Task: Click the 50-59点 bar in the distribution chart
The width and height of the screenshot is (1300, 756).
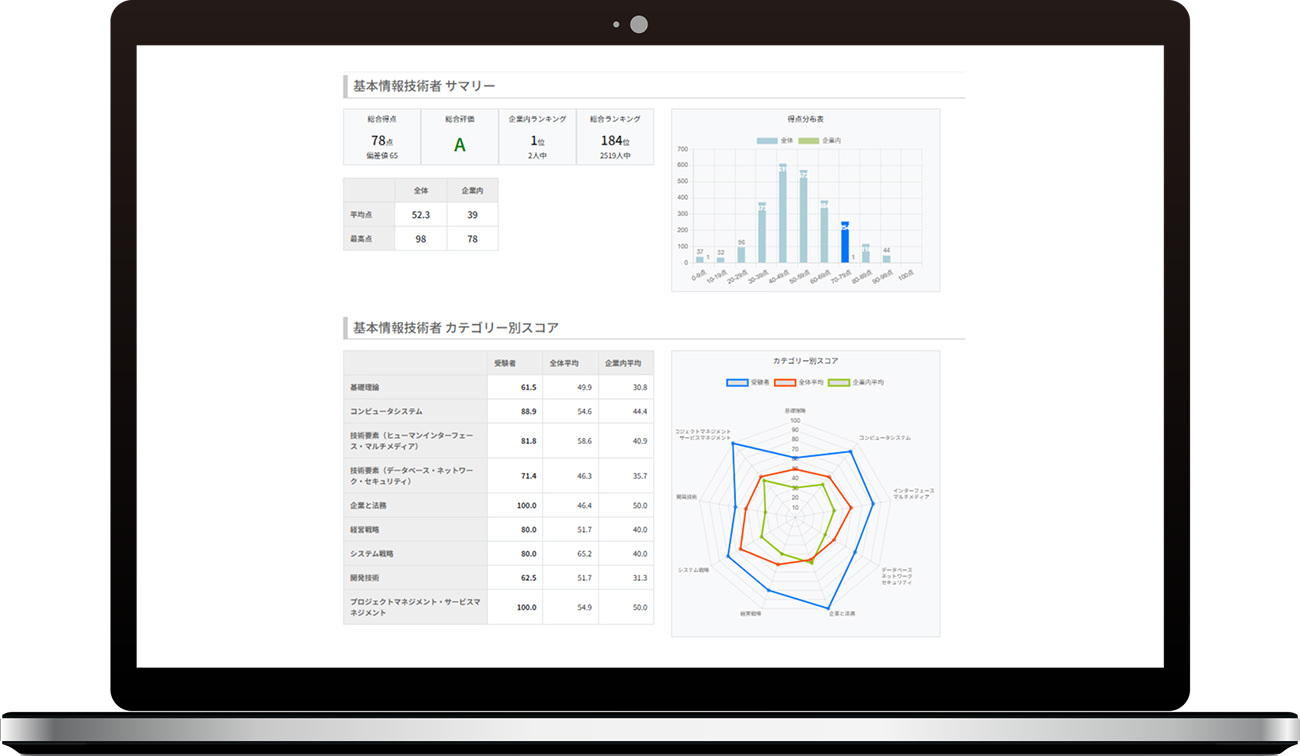Action: (803, 218)
